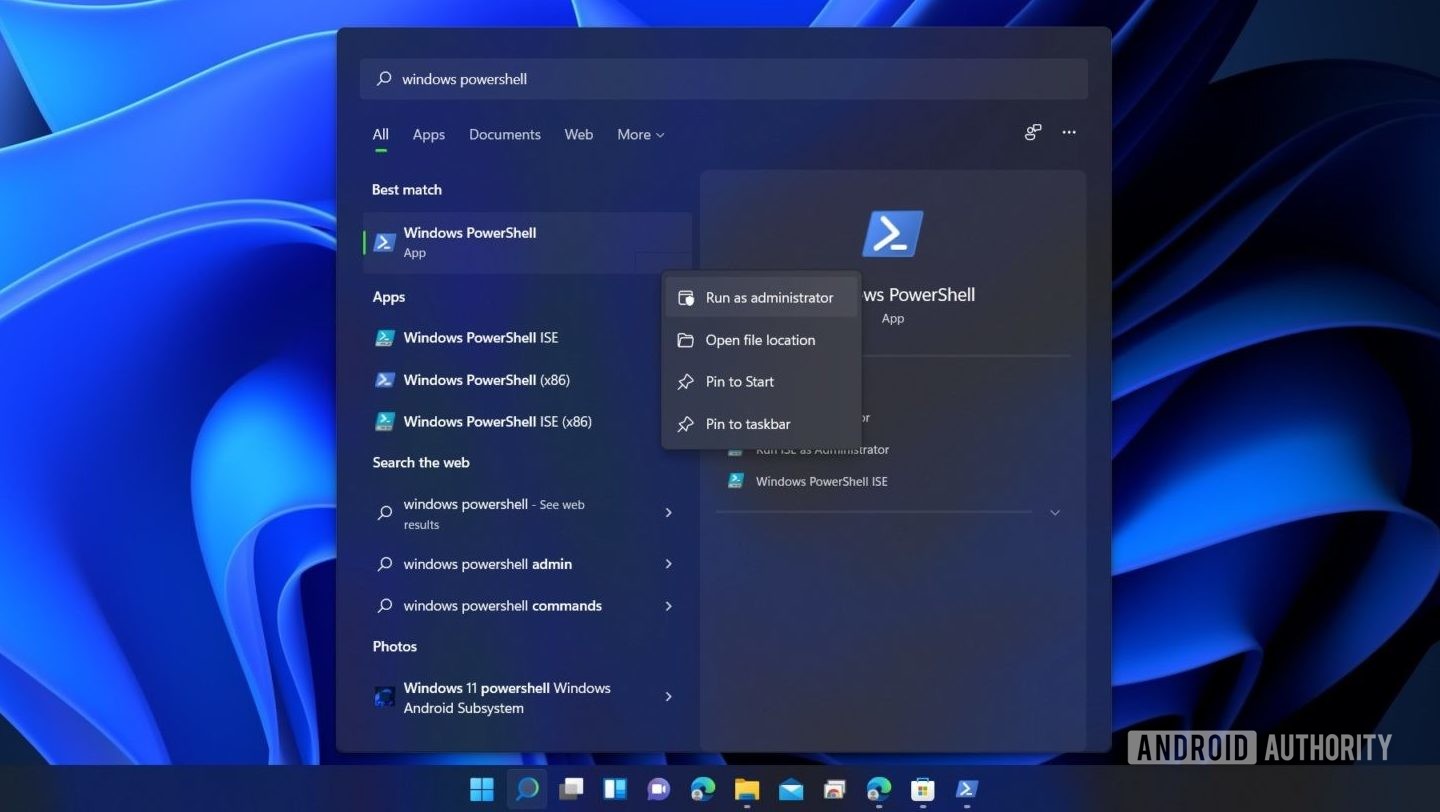Search web for windows powershell admin
The height and width of the screenshot is (812, 1440).
pos(488,564)
